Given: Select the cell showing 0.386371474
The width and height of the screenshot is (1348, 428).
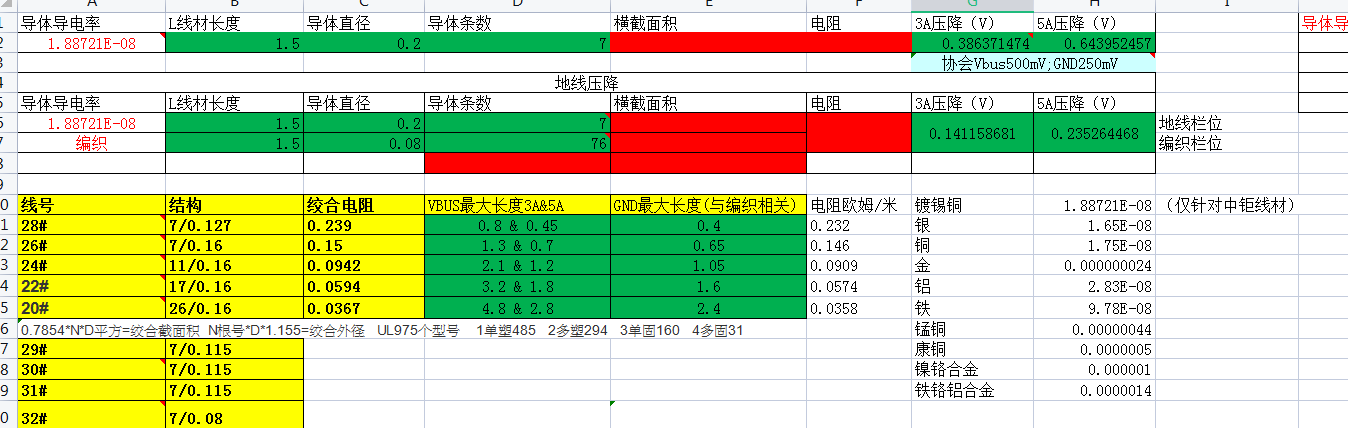Looking at the screenshot, I should click(971, 44).
